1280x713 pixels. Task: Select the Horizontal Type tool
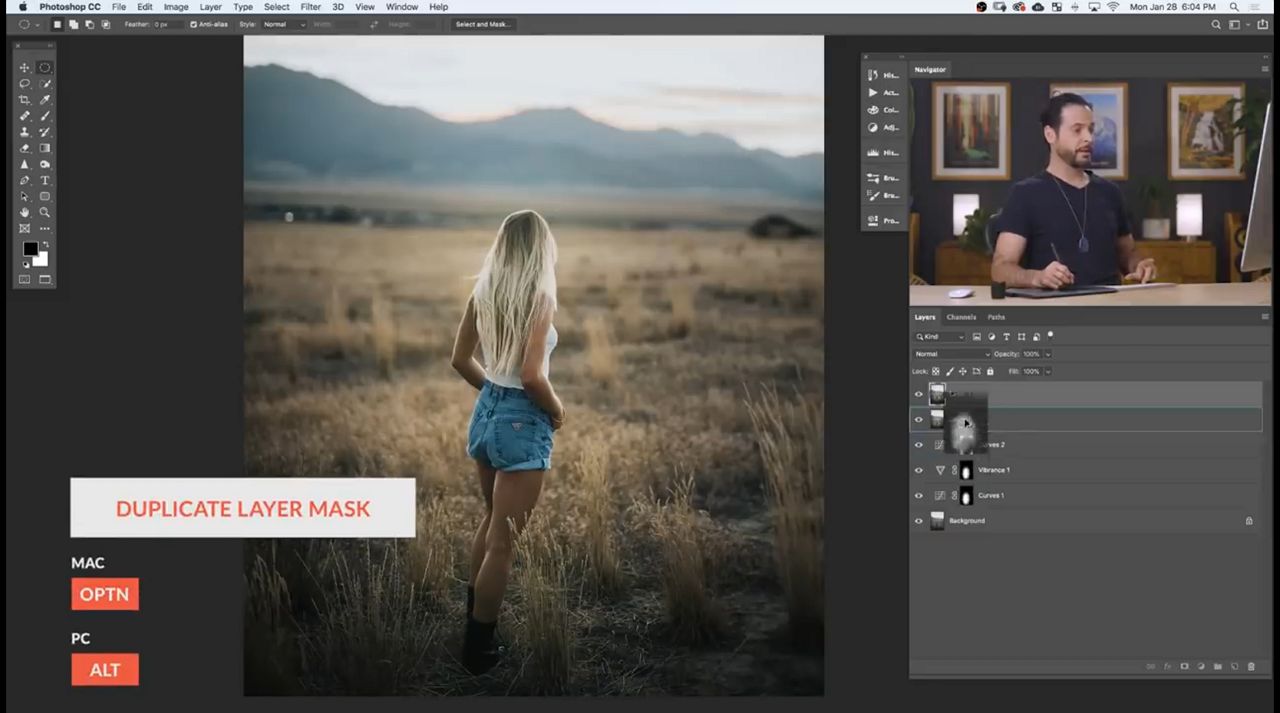click(45, 180)
